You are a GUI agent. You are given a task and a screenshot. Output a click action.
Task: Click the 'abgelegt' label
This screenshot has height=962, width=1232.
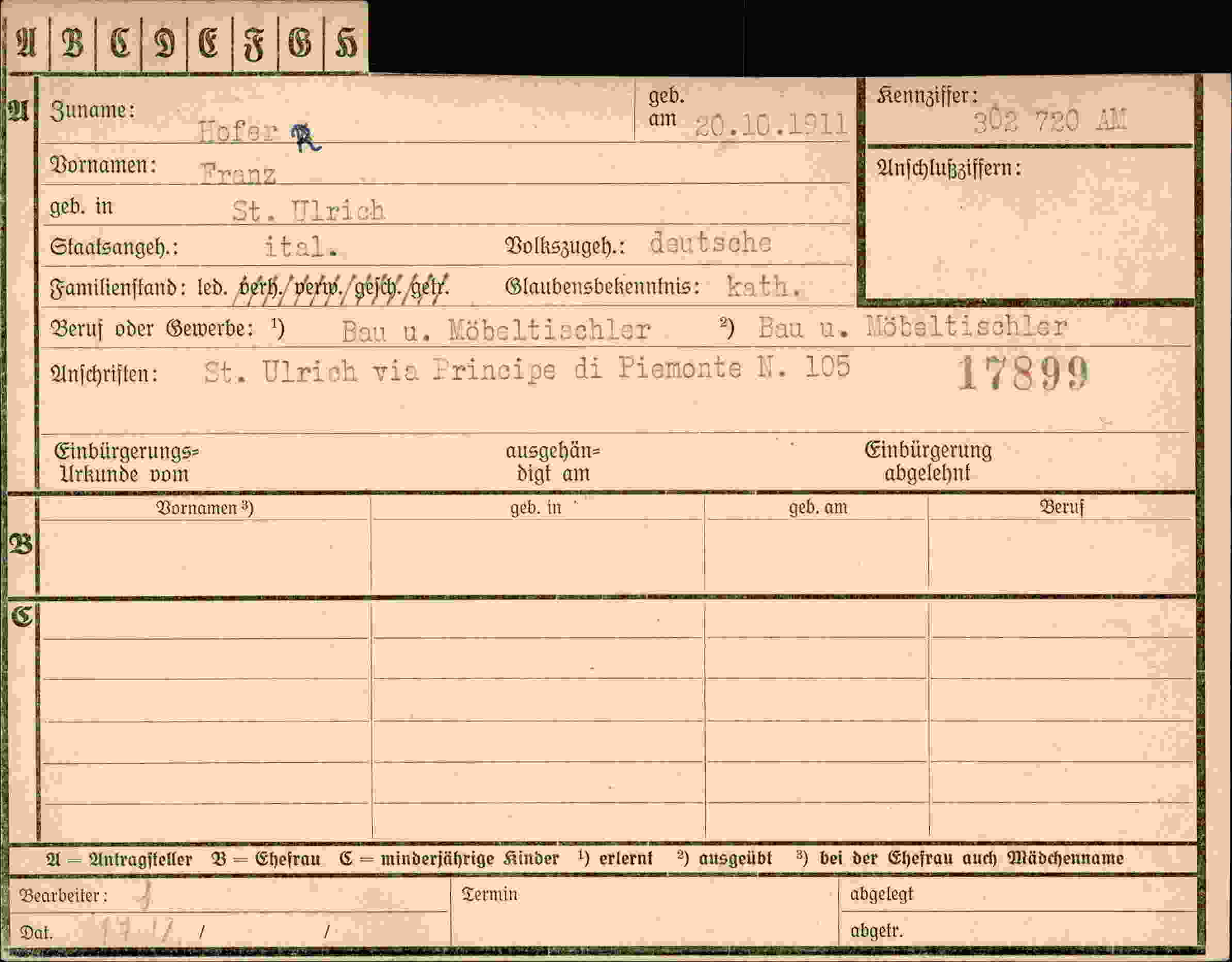click(881, 894)
